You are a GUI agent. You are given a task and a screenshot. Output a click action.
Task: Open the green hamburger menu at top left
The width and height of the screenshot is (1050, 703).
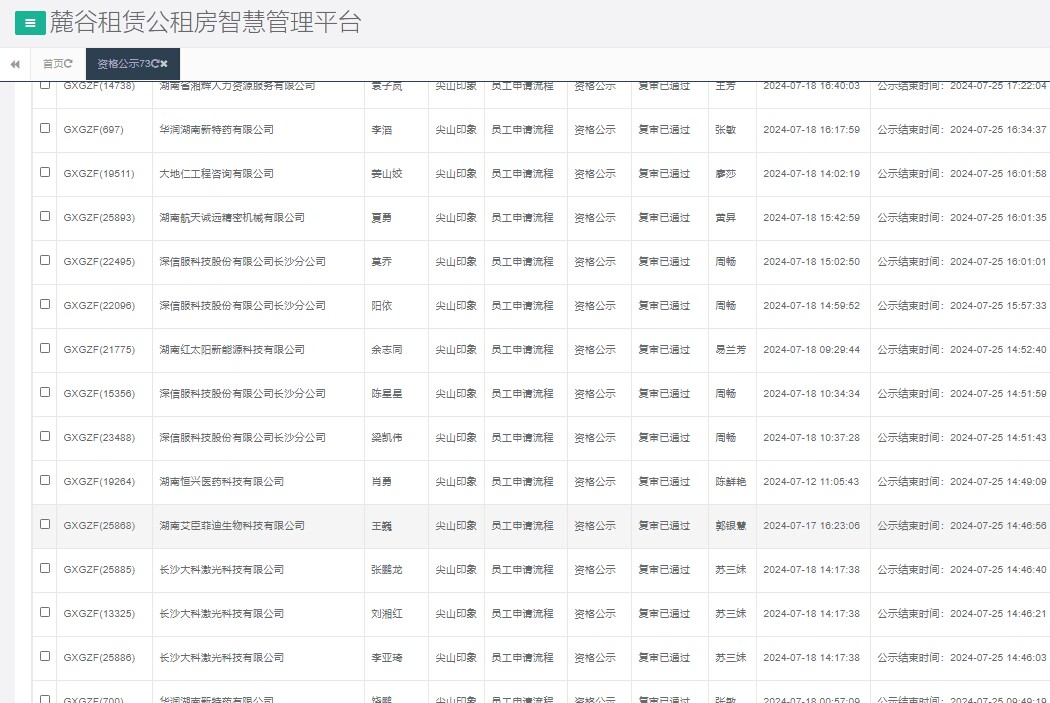coord(28,22)
